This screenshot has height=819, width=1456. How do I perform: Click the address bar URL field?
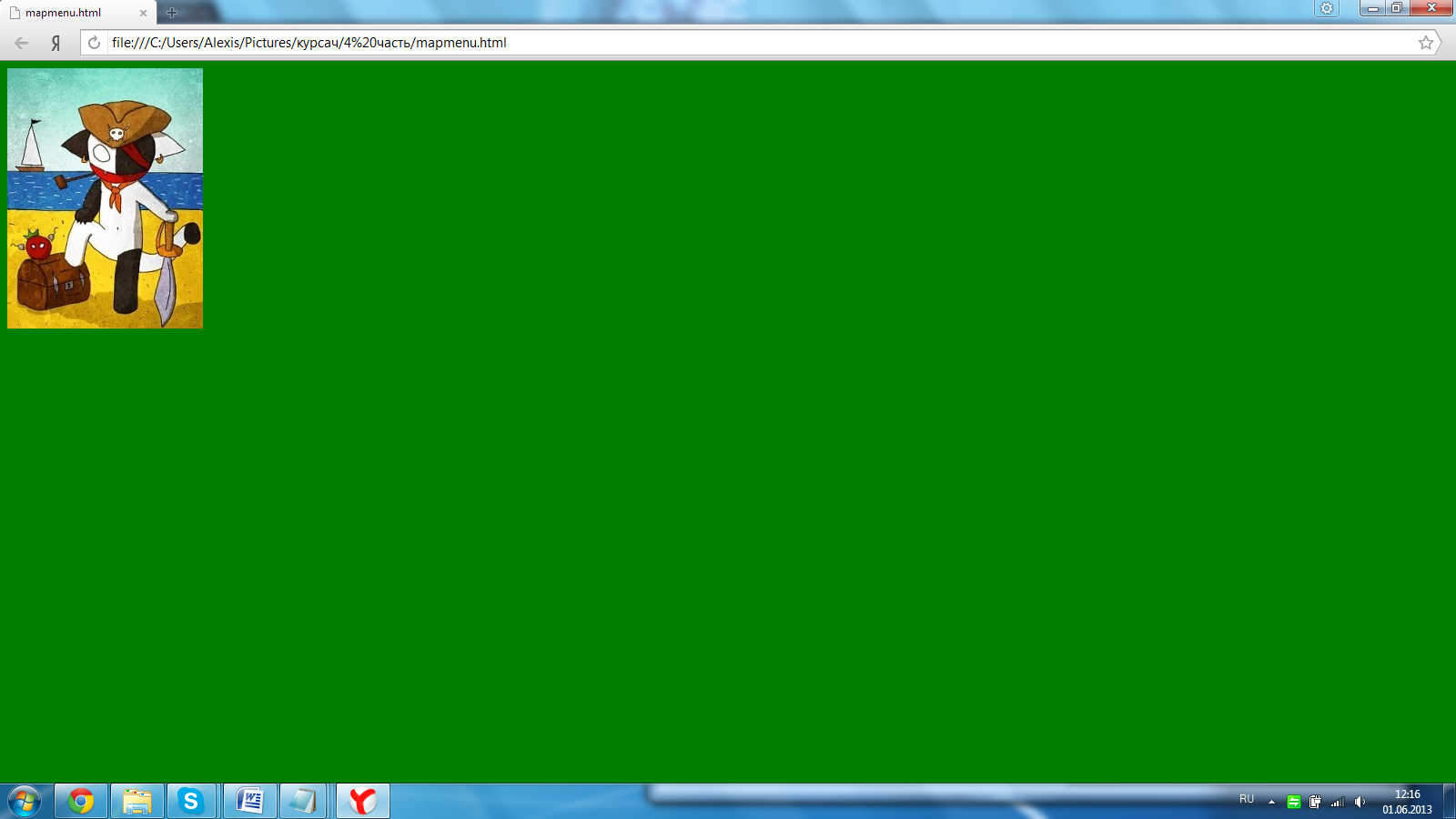pos(763,43)
